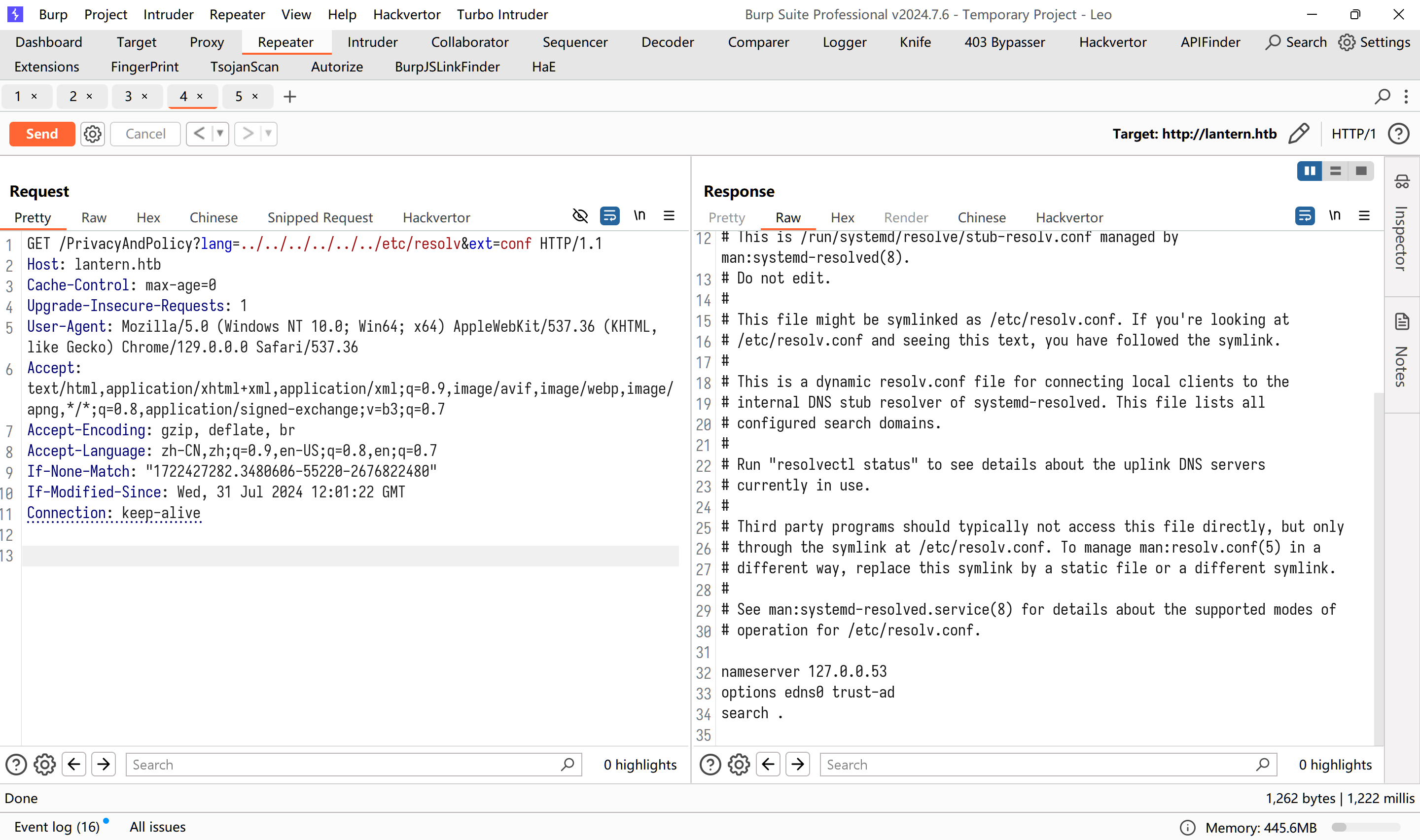Open response Render tab
The width and height of the screenshot is (1420, 840).
click(x=906, y=217)
